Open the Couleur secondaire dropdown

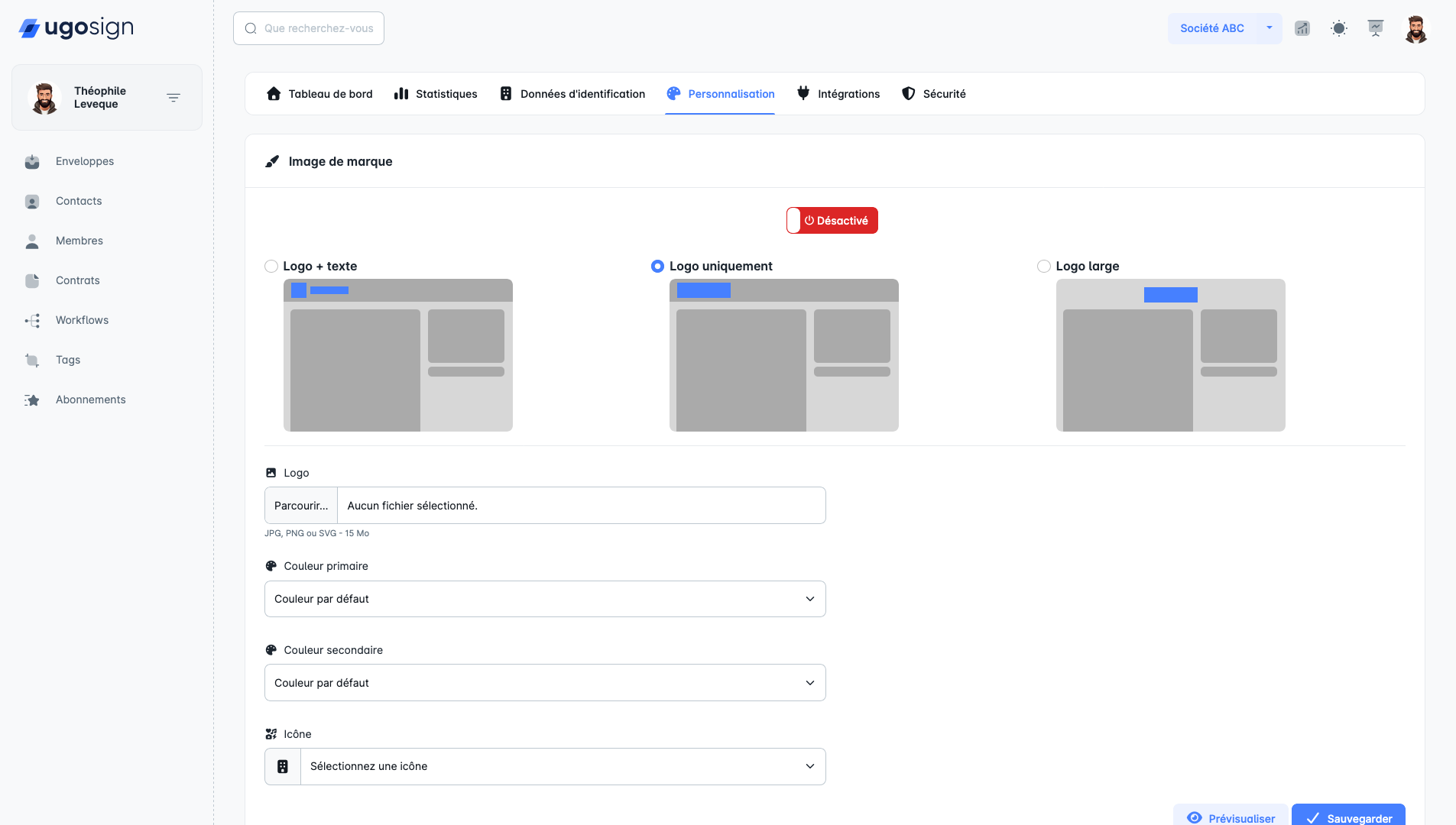point(544,682)
